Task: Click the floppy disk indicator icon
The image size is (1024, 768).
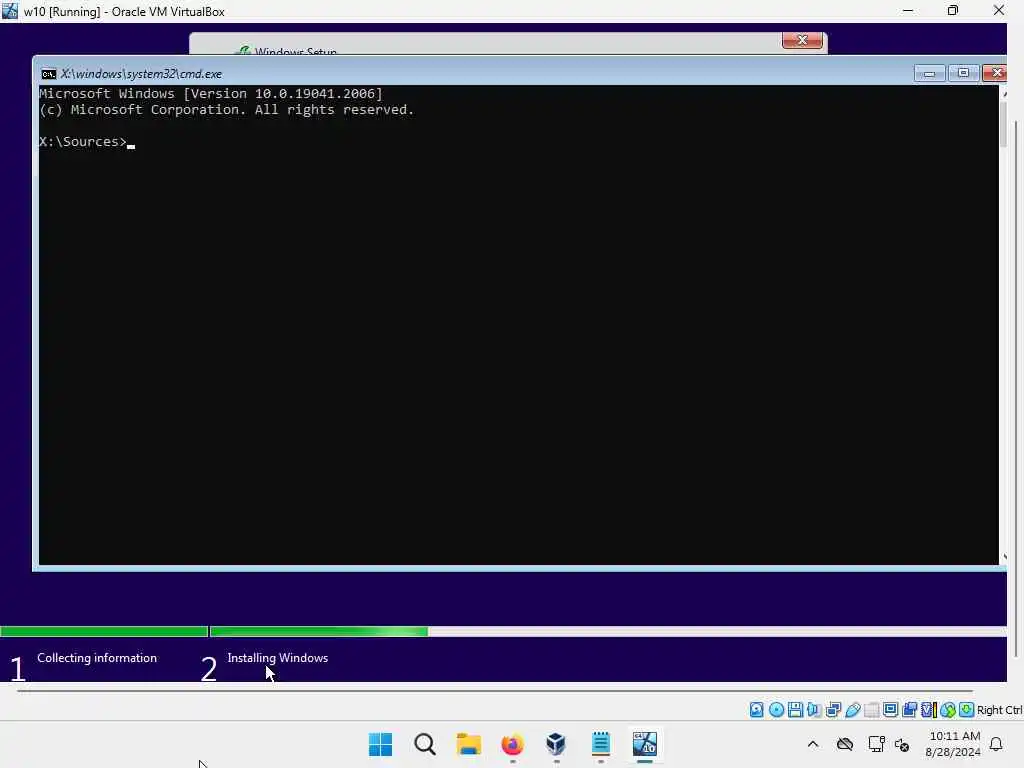Action: 795,710
